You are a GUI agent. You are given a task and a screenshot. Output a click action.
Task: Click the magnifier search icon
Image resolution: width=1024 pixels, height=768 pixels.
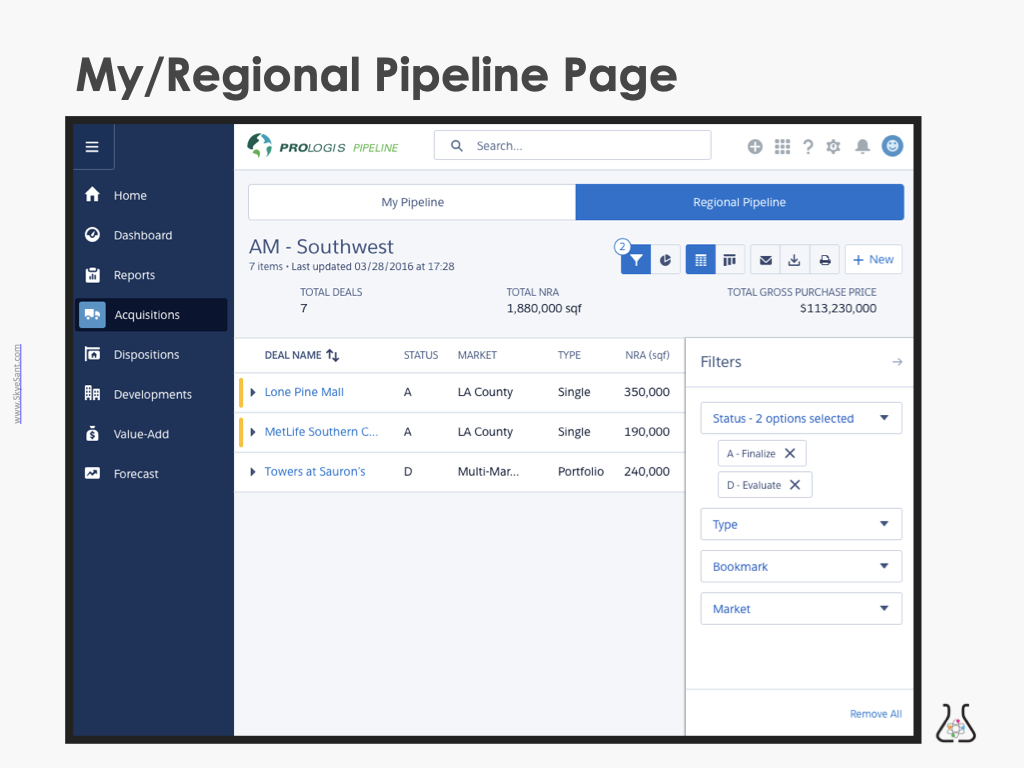(457, 146)
